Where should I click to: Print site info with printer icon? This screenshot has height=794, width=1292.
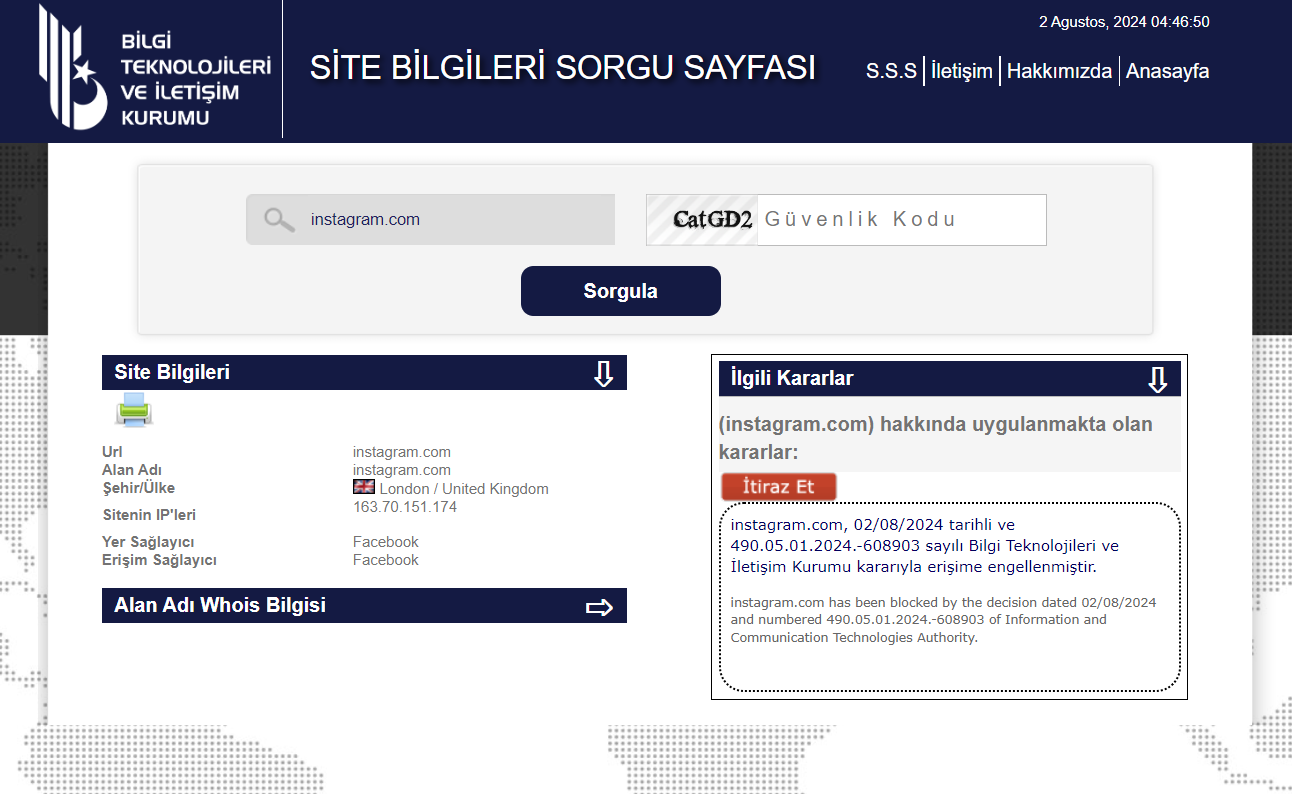134,410
